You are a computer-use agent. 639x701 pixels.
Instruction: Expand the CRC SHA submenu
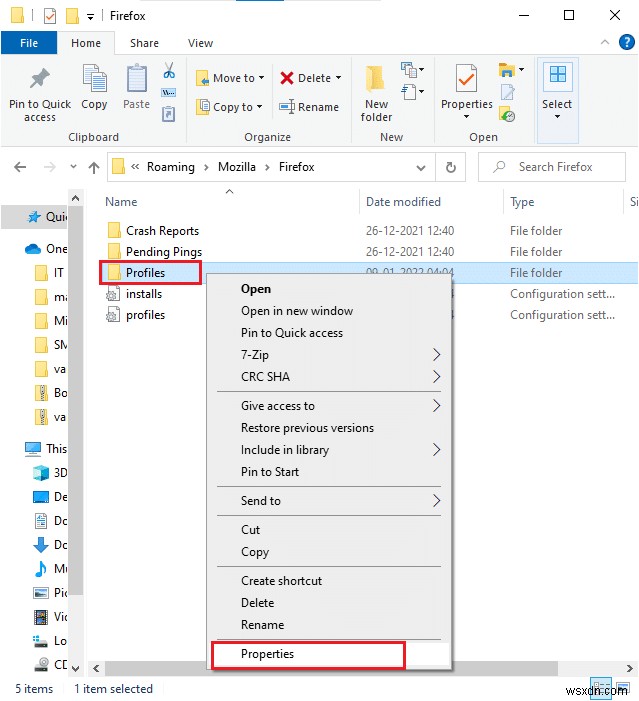coord(329,376)
